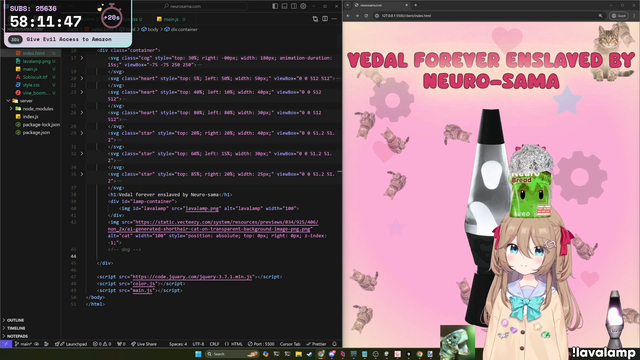The height and width of the screenshot is (360, 640).
Task: Open settings gear in editor title bar
Action: (303, 6)
